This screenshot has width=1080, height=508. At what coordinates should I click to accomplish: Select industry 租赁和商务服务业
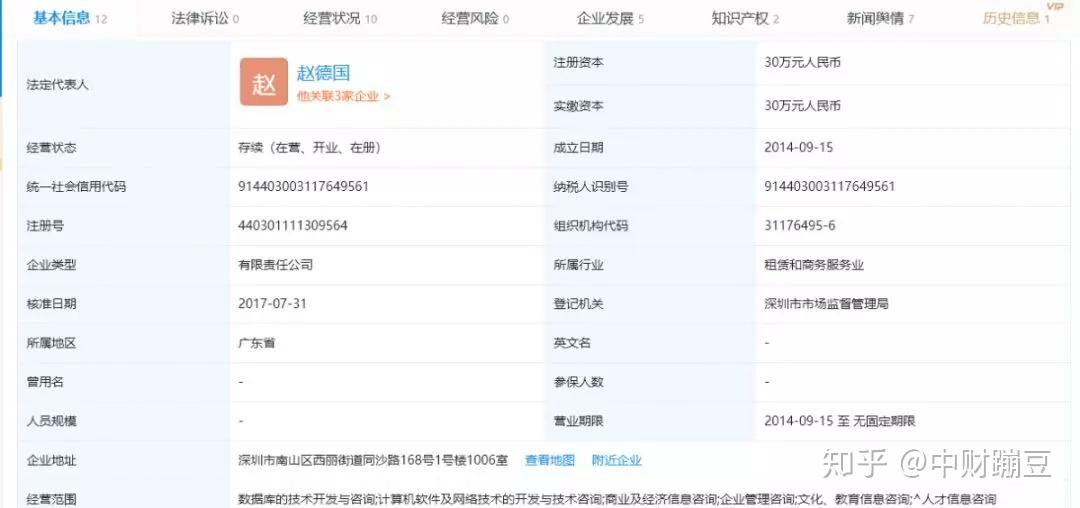[x=814, y=265]
